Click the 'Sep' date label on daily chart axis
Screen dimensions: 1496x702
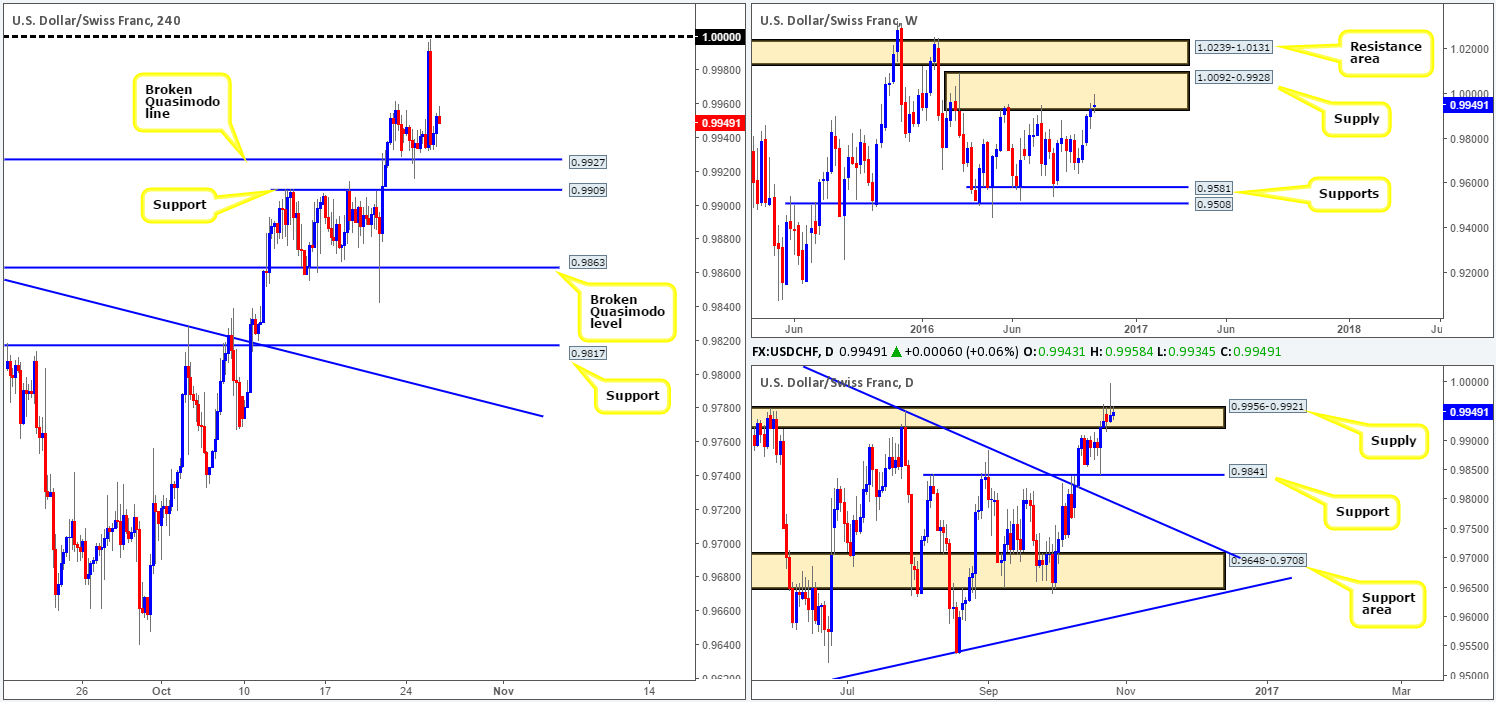click(989, 691)
